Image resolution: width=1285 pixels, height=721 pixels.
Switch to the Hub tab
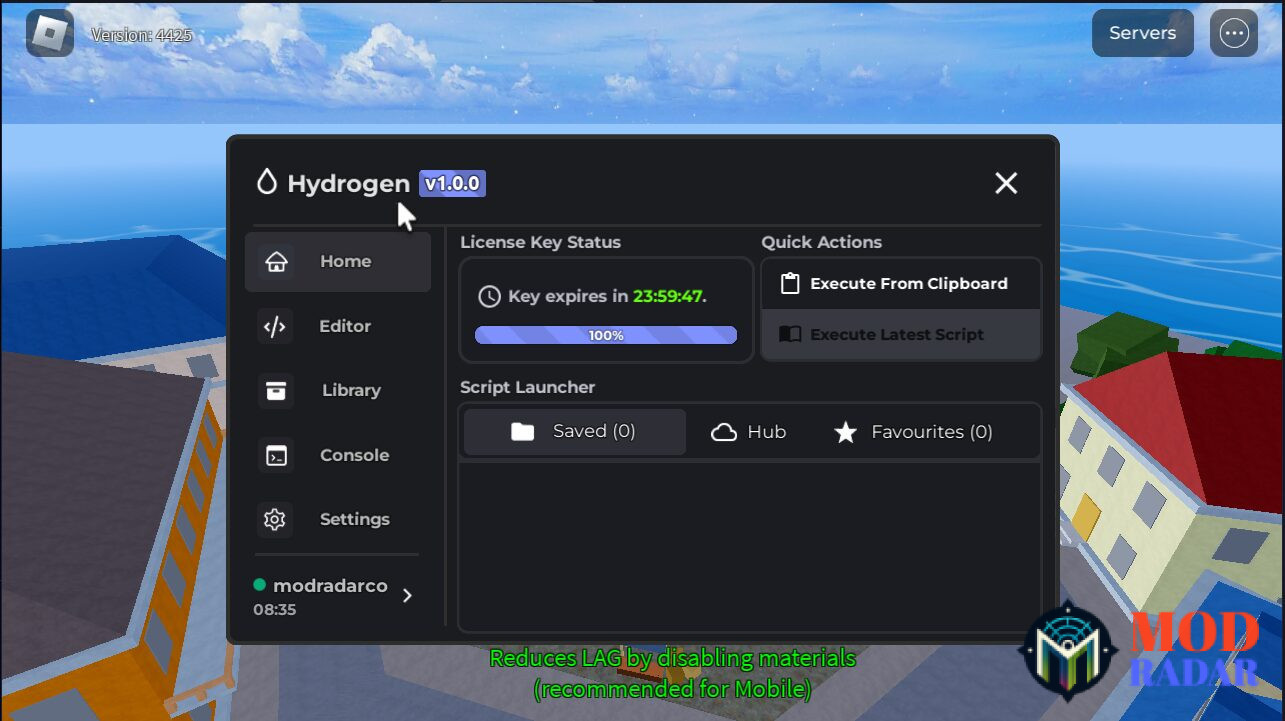[749, 432]
